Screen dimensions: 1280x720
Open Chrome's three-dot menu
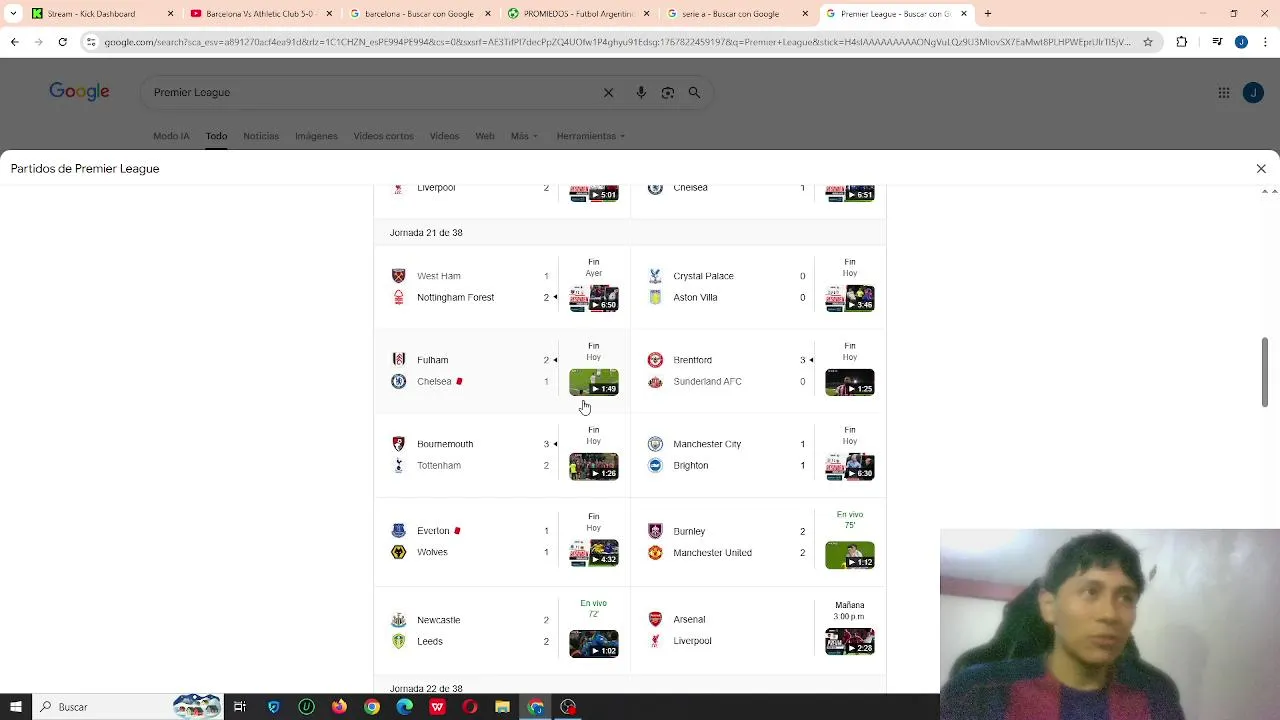pyautogui.click(x=1266, y=42)
